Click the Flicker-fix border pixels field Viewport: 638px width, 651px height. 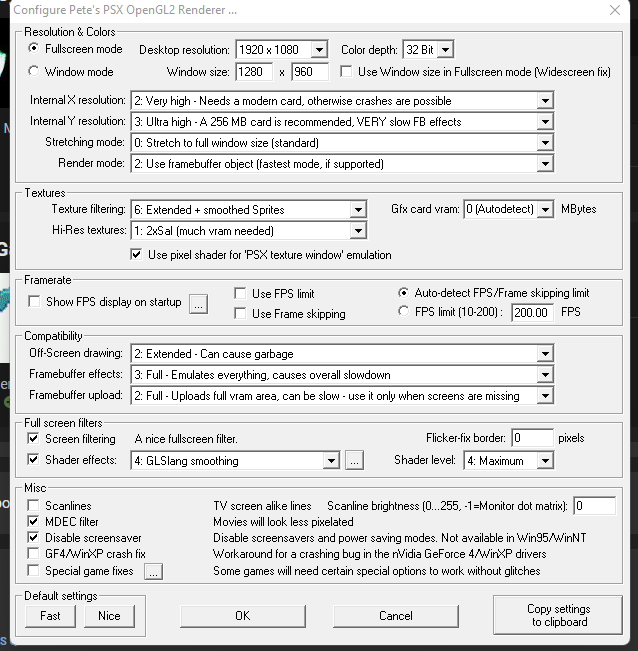click(x=532, y=438)
